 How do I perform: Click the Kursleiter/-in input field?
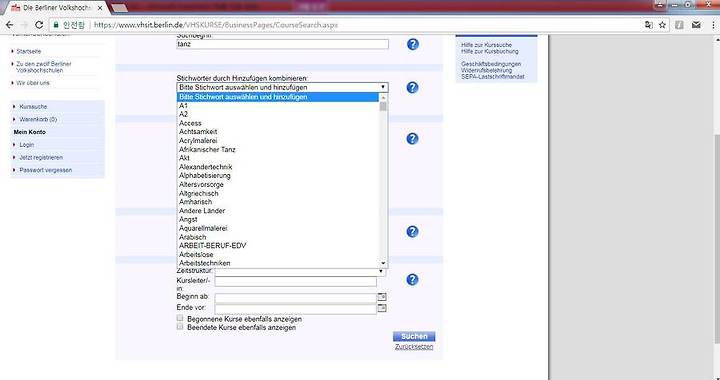pyautogui.click(x=296, y=281)
